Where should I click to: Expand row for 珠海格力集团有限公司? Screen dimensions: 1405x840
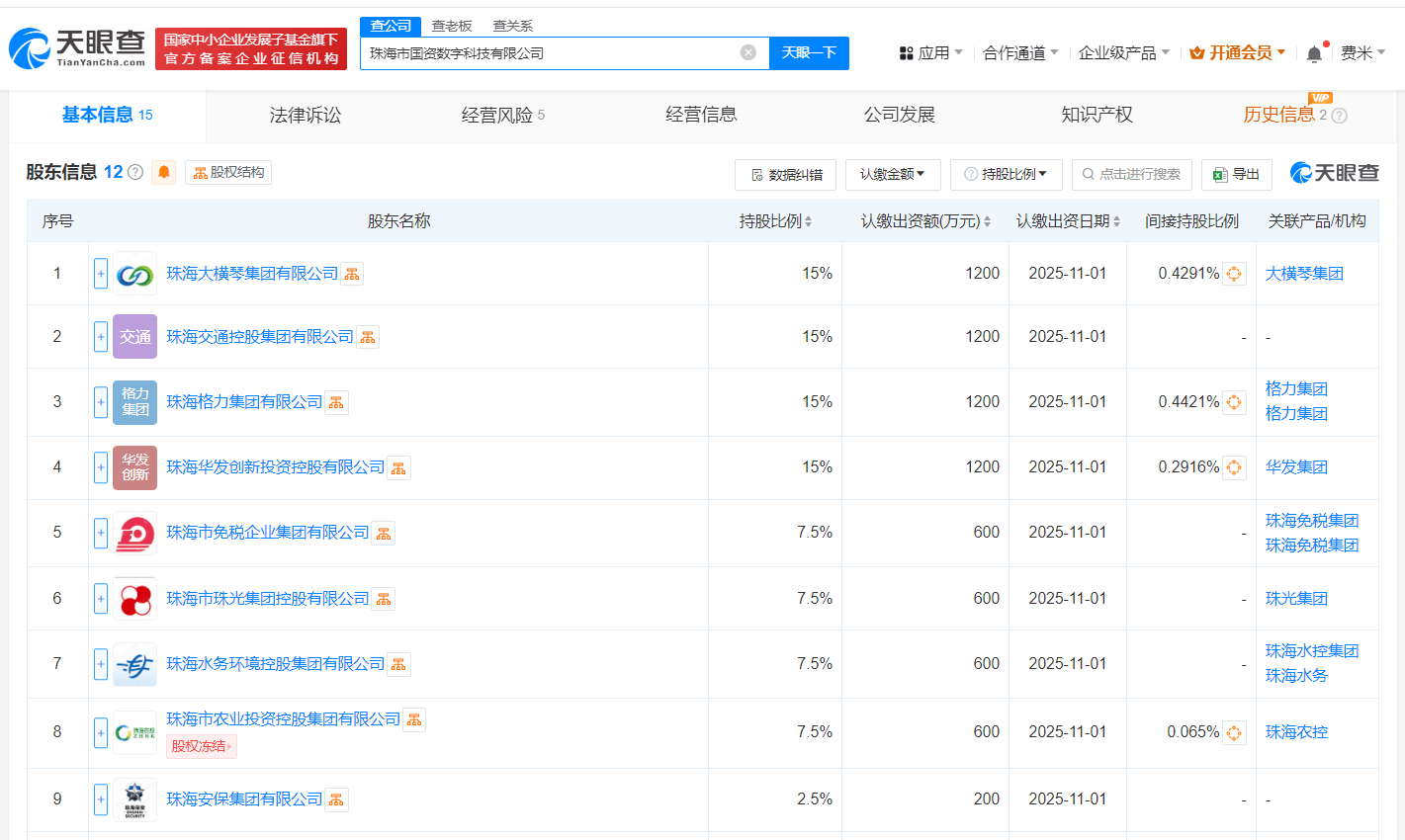101,402
